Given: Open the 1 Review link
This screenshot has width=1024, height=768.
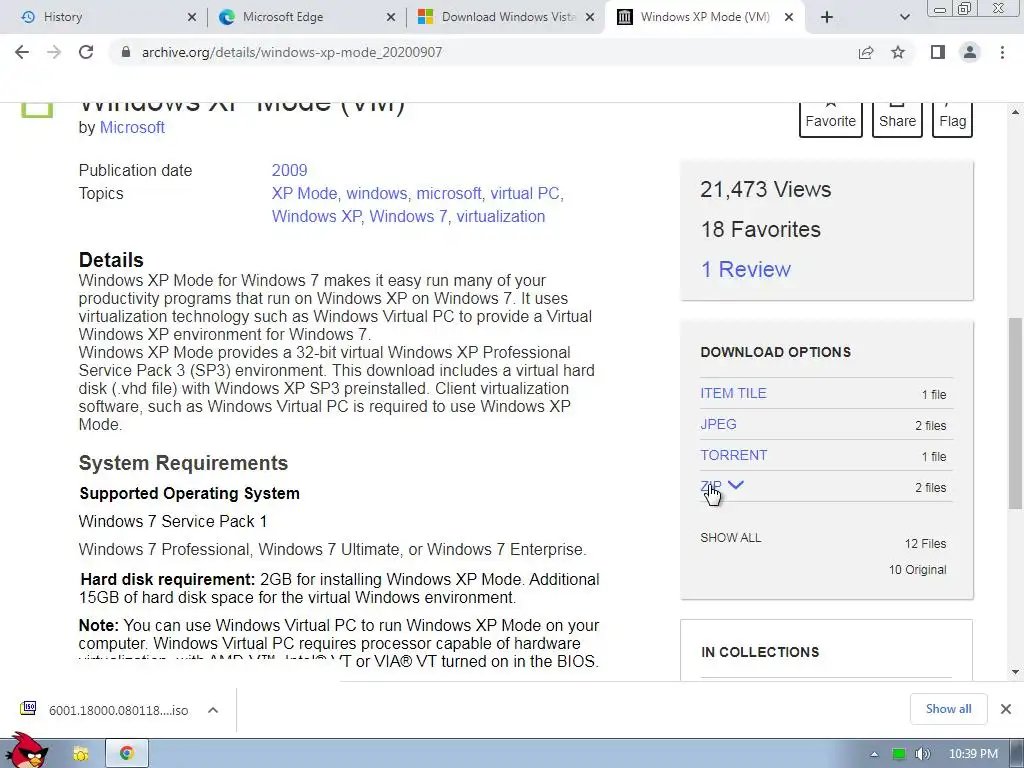Looking at the screenshot, I should 746,269.
